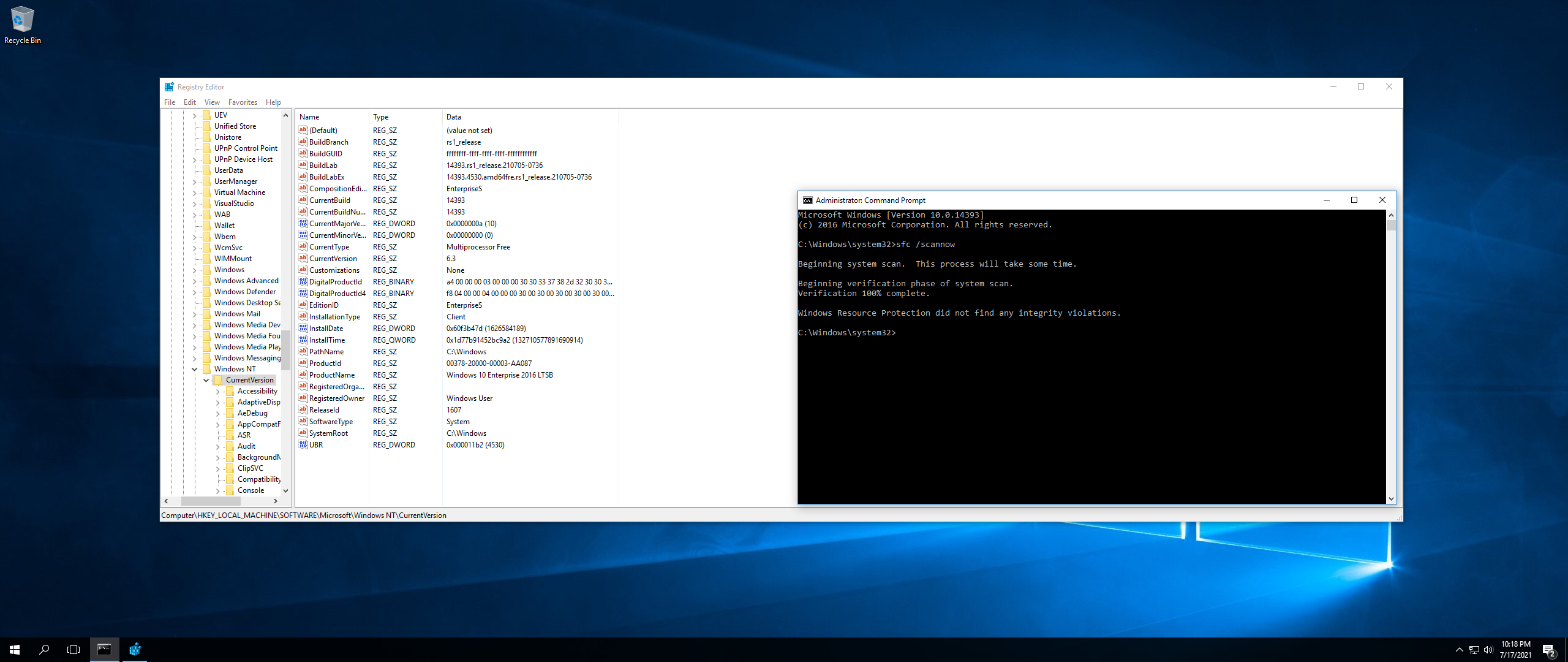The width and height of the screenshot is (1568, 662).
Task: Open the Start menu button
Action: click(15, 650)
